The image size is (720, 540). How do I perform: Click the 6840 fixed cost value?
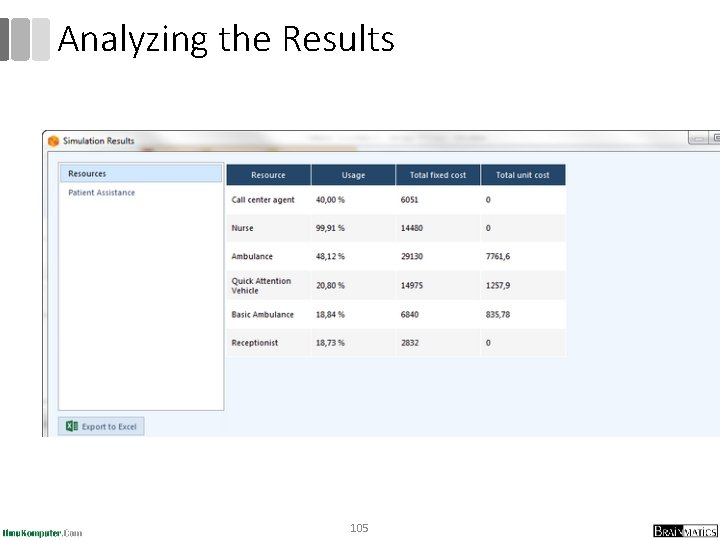(410, 315)
